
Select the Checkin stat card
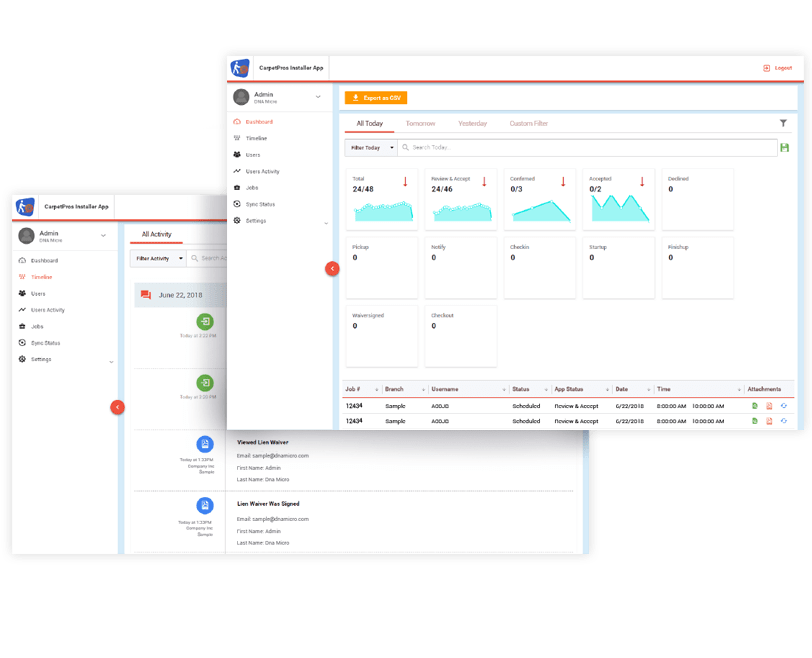point(540,268)
